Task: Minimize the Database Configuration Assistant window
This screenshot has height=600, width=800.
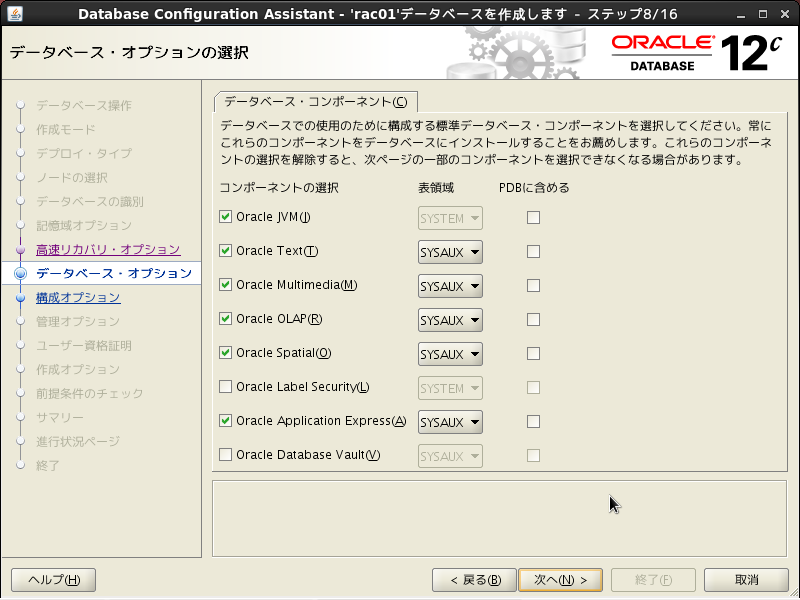Action: [x=741, y=14]
